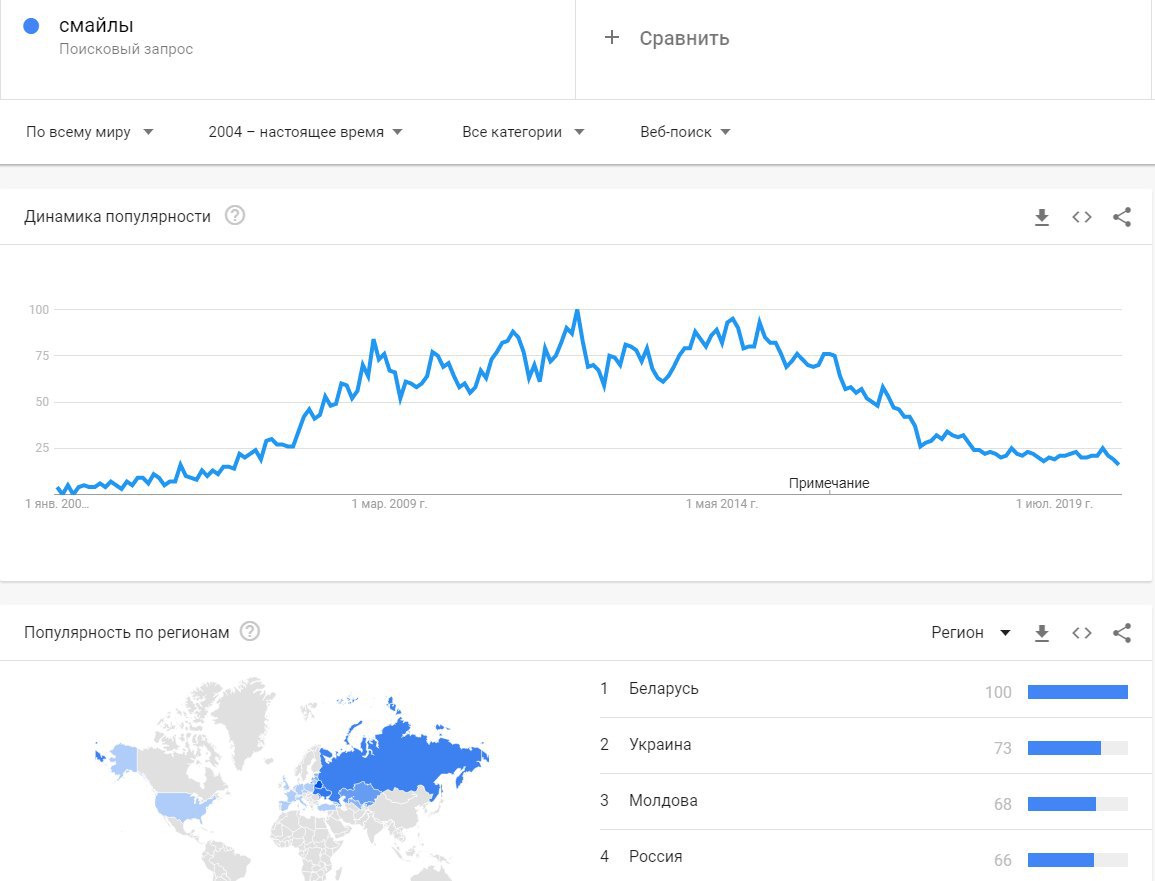1155x881 pixels.
Task: Open the Все категории dropdown
Action: [x=523, y=132]
